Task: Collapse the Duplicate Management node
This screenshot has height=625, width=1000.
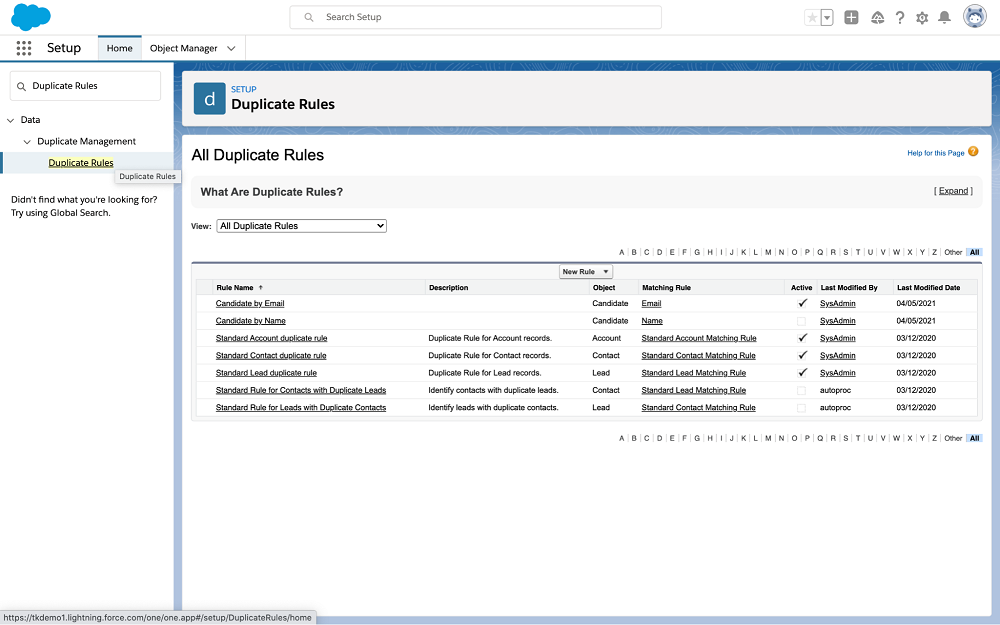Action: tap(27, 142)
